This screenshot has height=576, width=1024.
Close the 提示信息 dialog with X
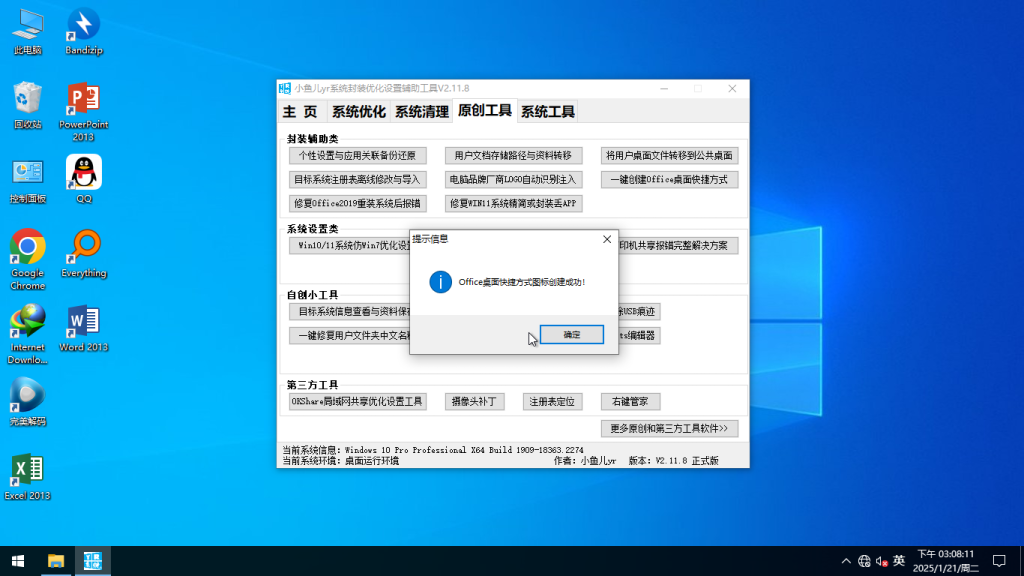click(x=606, y=239)
